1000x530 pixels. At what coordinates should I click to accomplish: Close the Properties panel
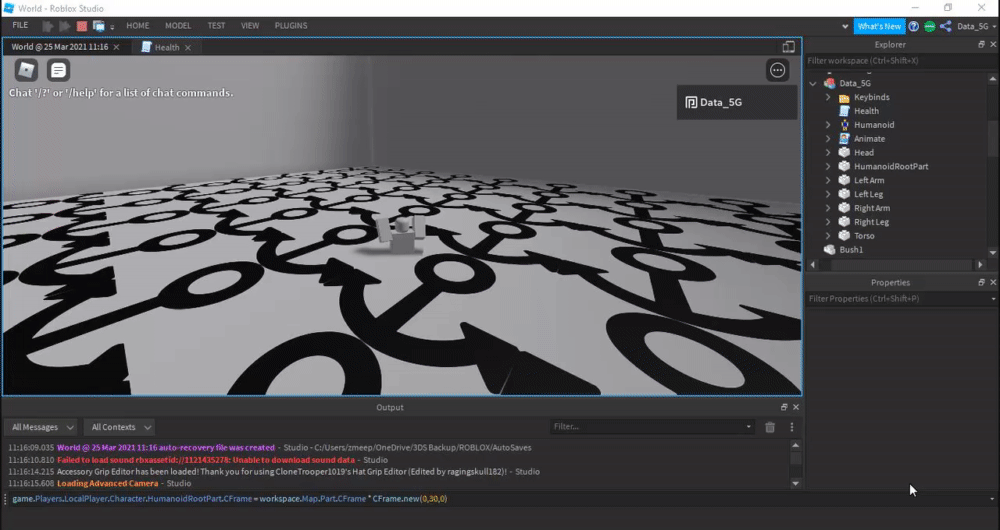coord(993,282)
